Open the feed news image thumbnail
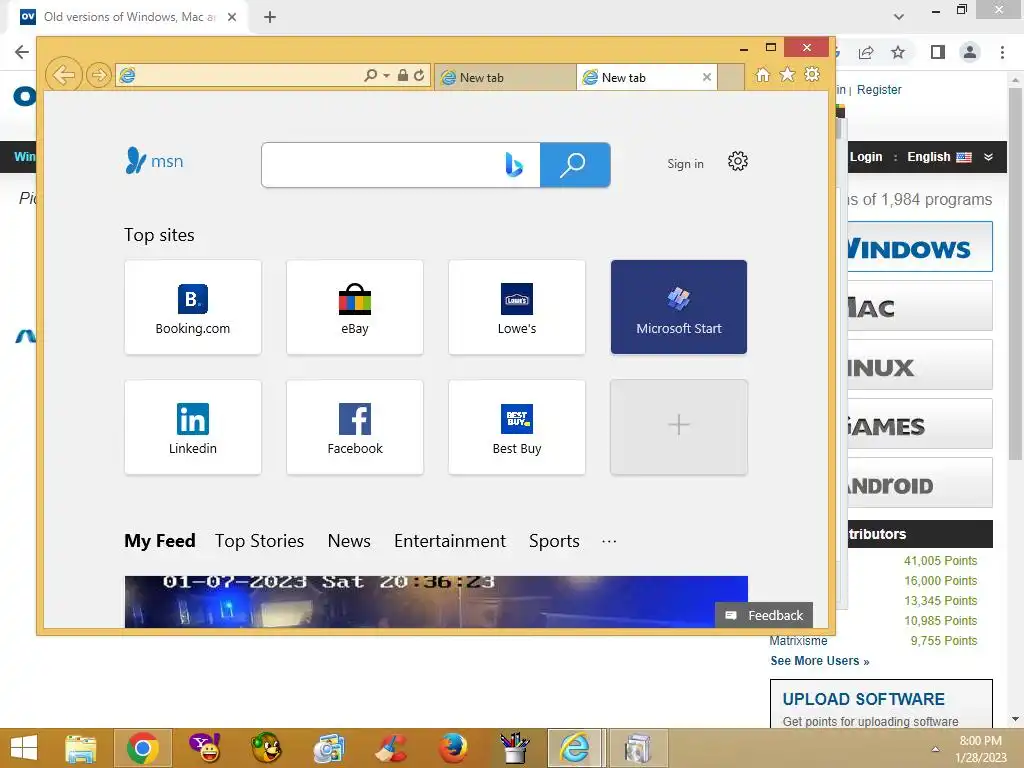This screenshot has height=768, width=1024. pyautogui.click(x=436, y=601)
